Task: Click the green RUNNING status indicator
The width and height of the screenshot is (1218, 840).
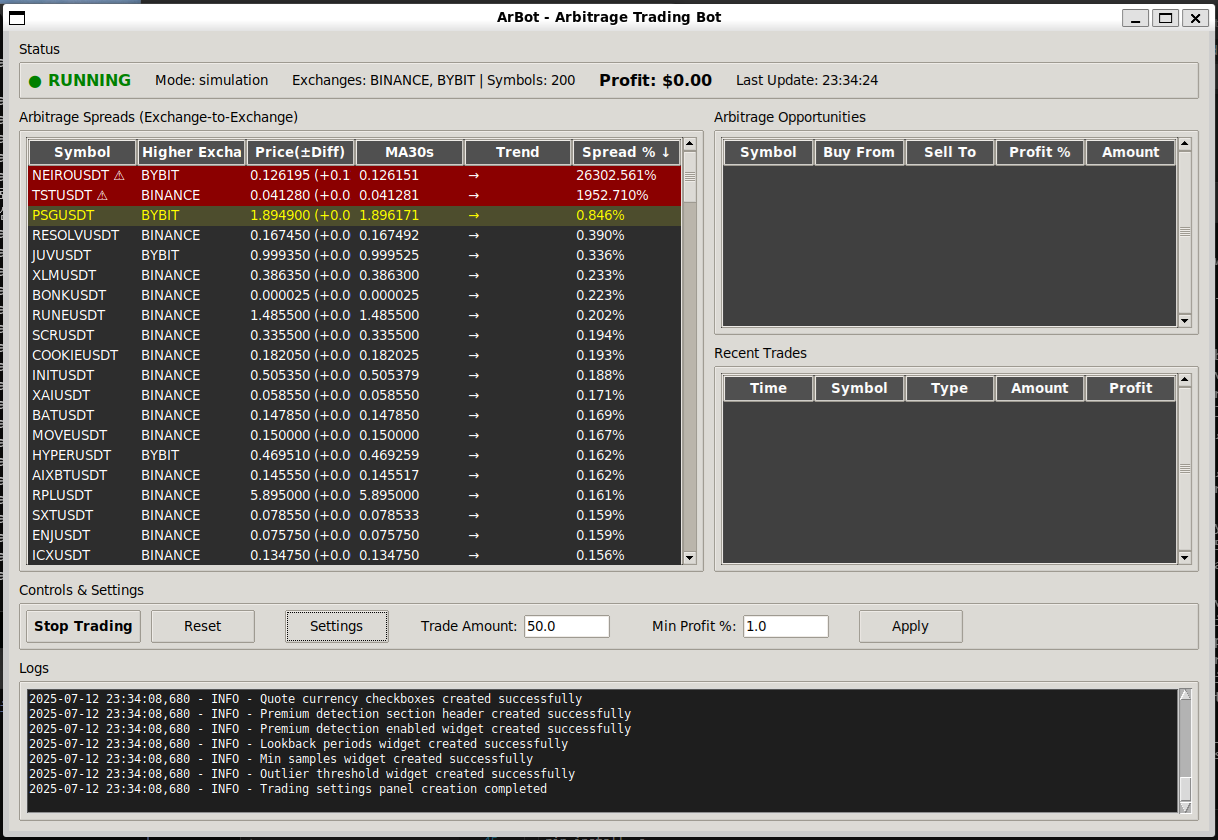Action: [x=80, y=80]
